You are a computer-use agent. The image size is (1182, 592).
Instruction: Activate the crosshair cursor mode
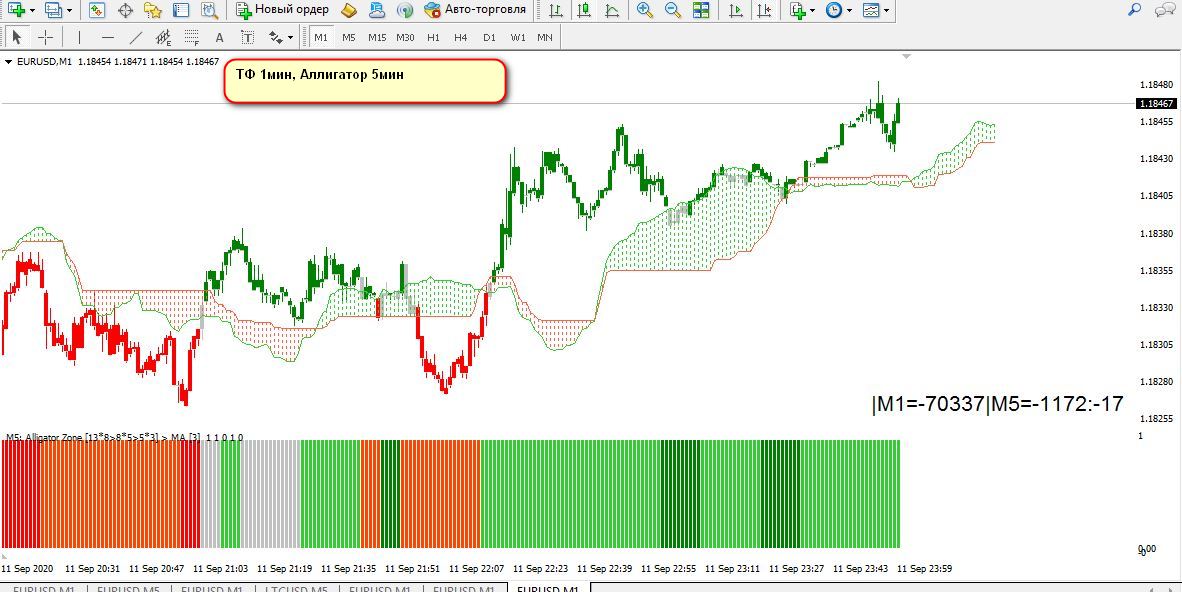(45, 37)
